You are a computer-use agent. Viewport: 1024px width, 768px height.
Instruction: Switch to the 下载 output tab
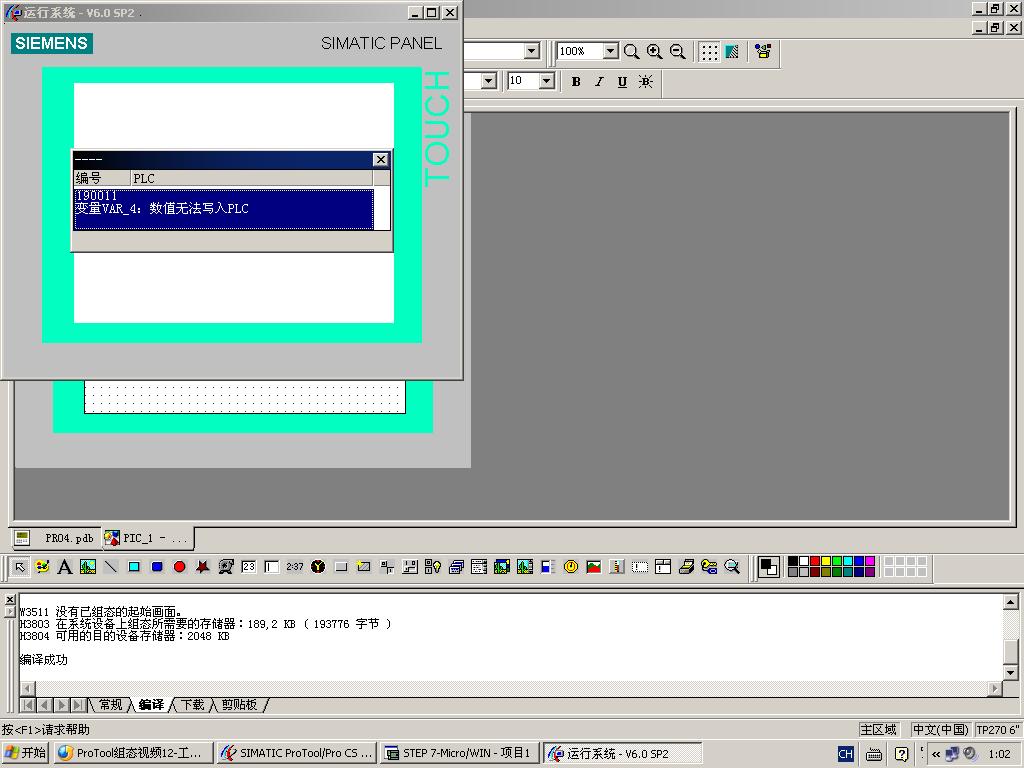click(192, 705)
